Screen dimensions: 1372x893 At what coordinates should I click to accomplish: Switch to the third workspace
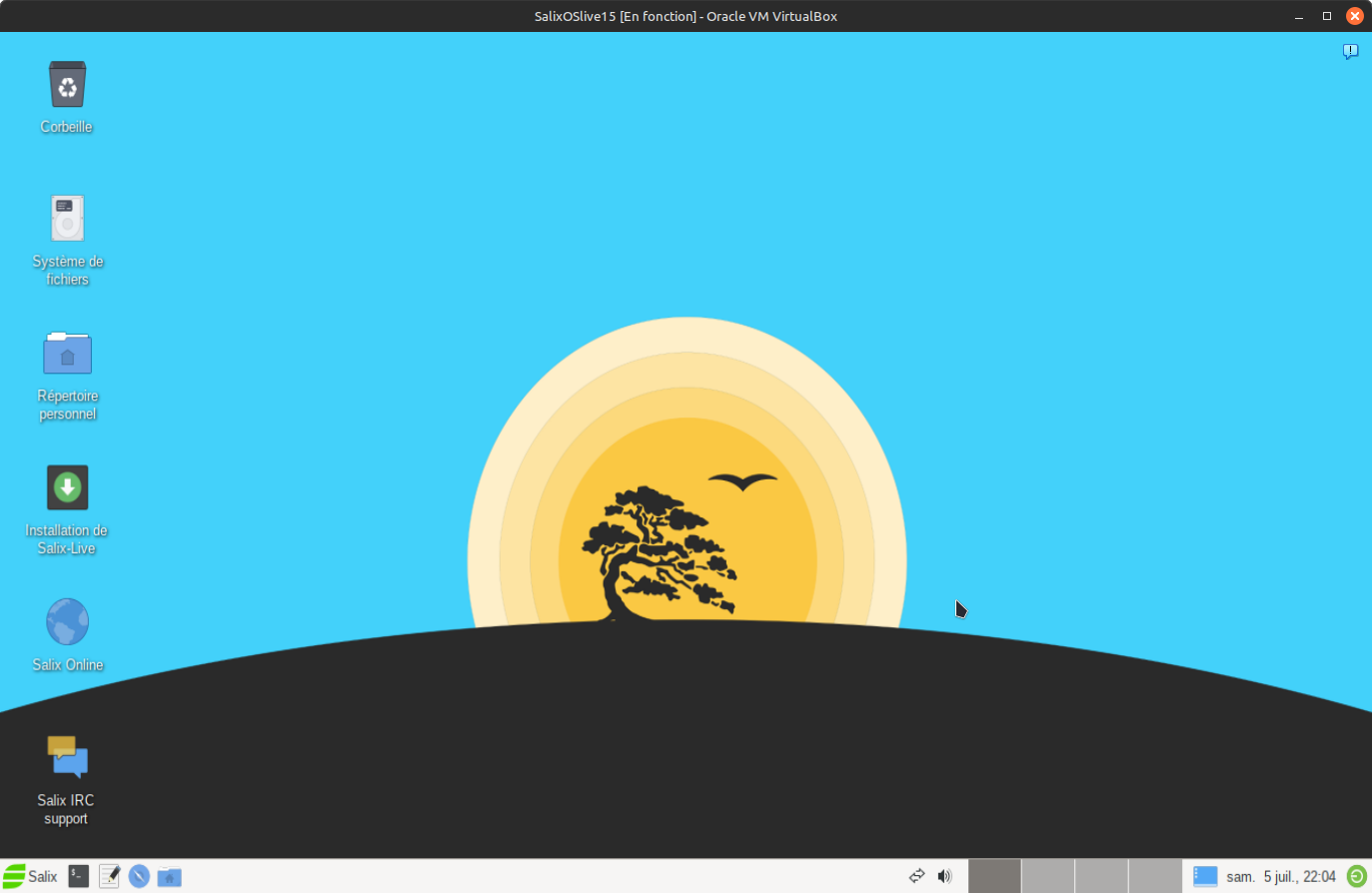[x=1101, y=876]
